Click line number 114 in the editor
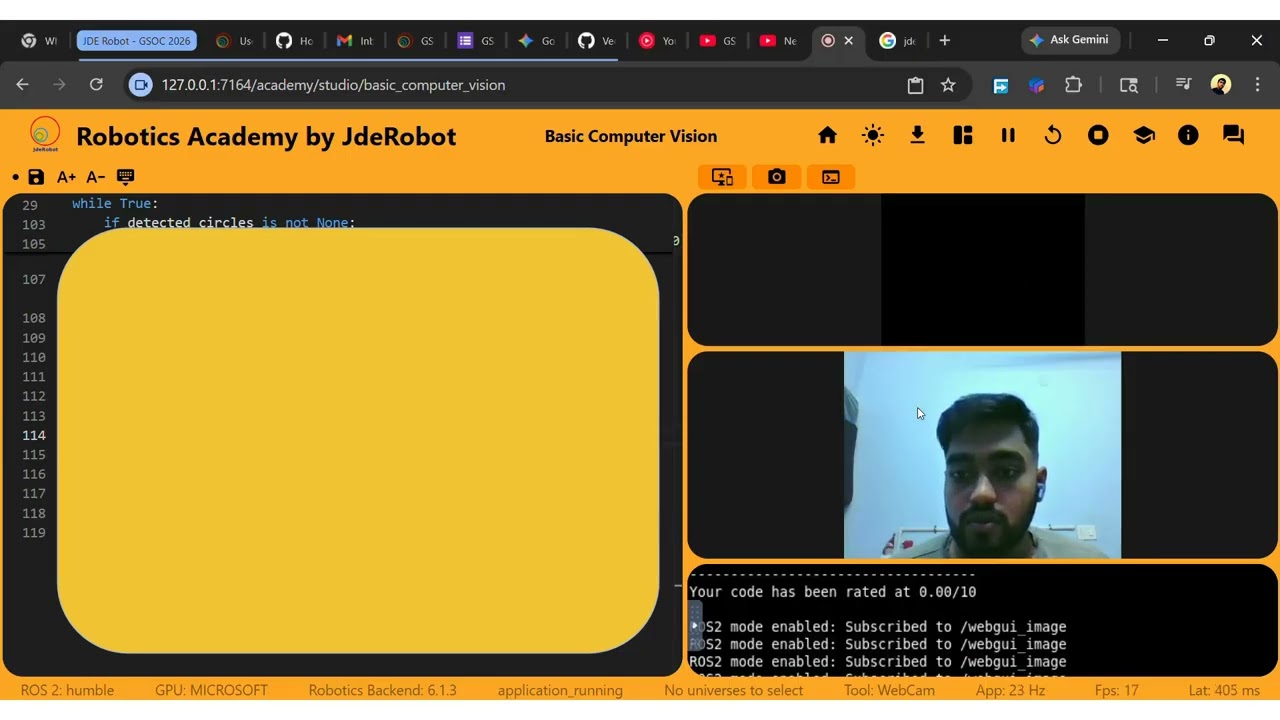1280x720 pixels. pyautogui.click(x=34, y=435)
